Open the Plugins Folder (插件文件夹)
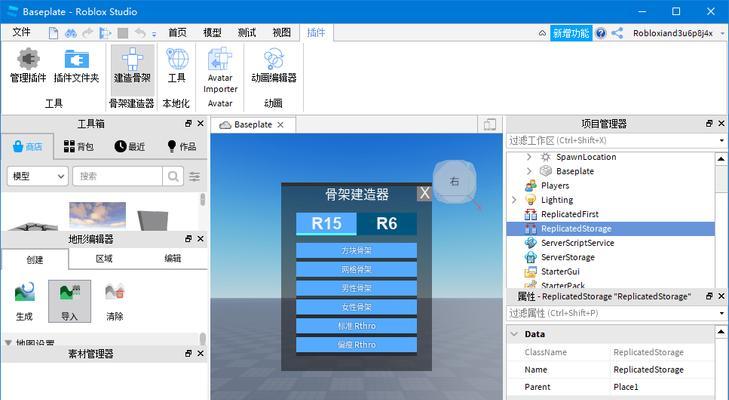The width and height of the screenshot is (729, 400). 76,66
